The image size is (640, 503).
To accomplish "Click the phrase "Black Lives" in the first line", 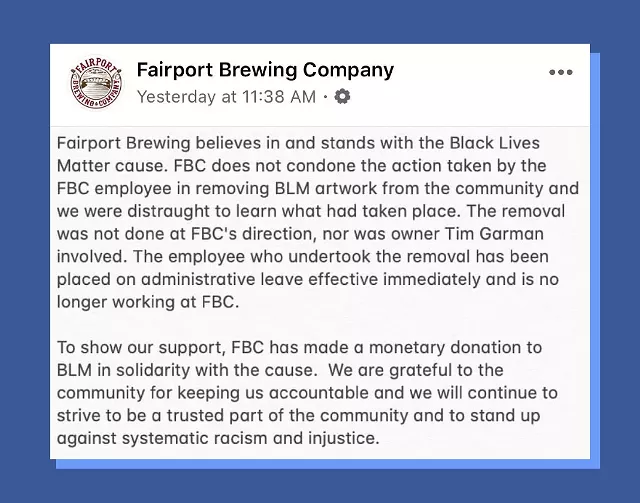I will [534, 142].
